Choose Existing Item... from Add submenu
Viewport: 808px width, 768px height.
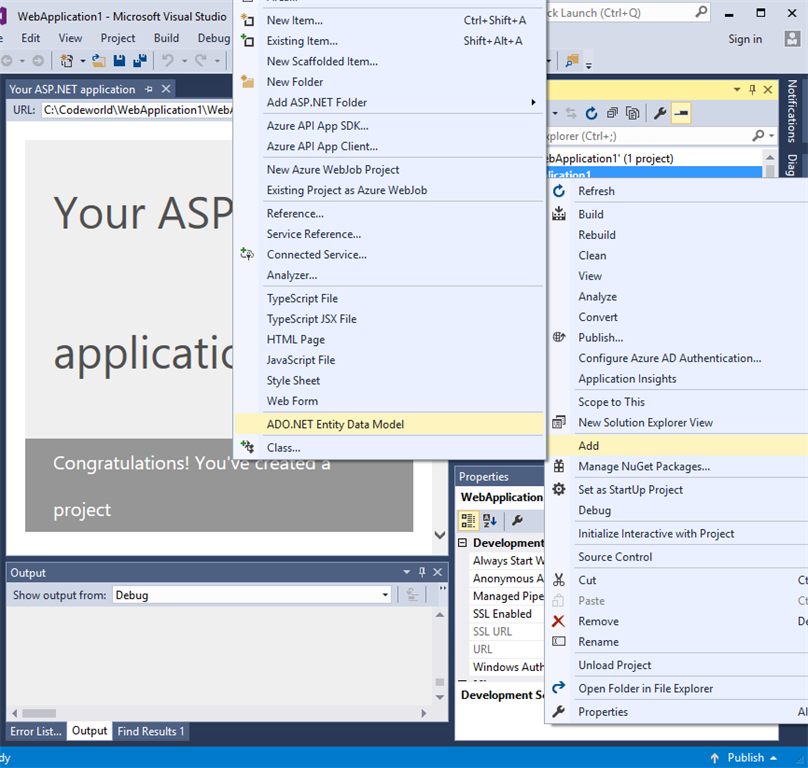[389, 41]
